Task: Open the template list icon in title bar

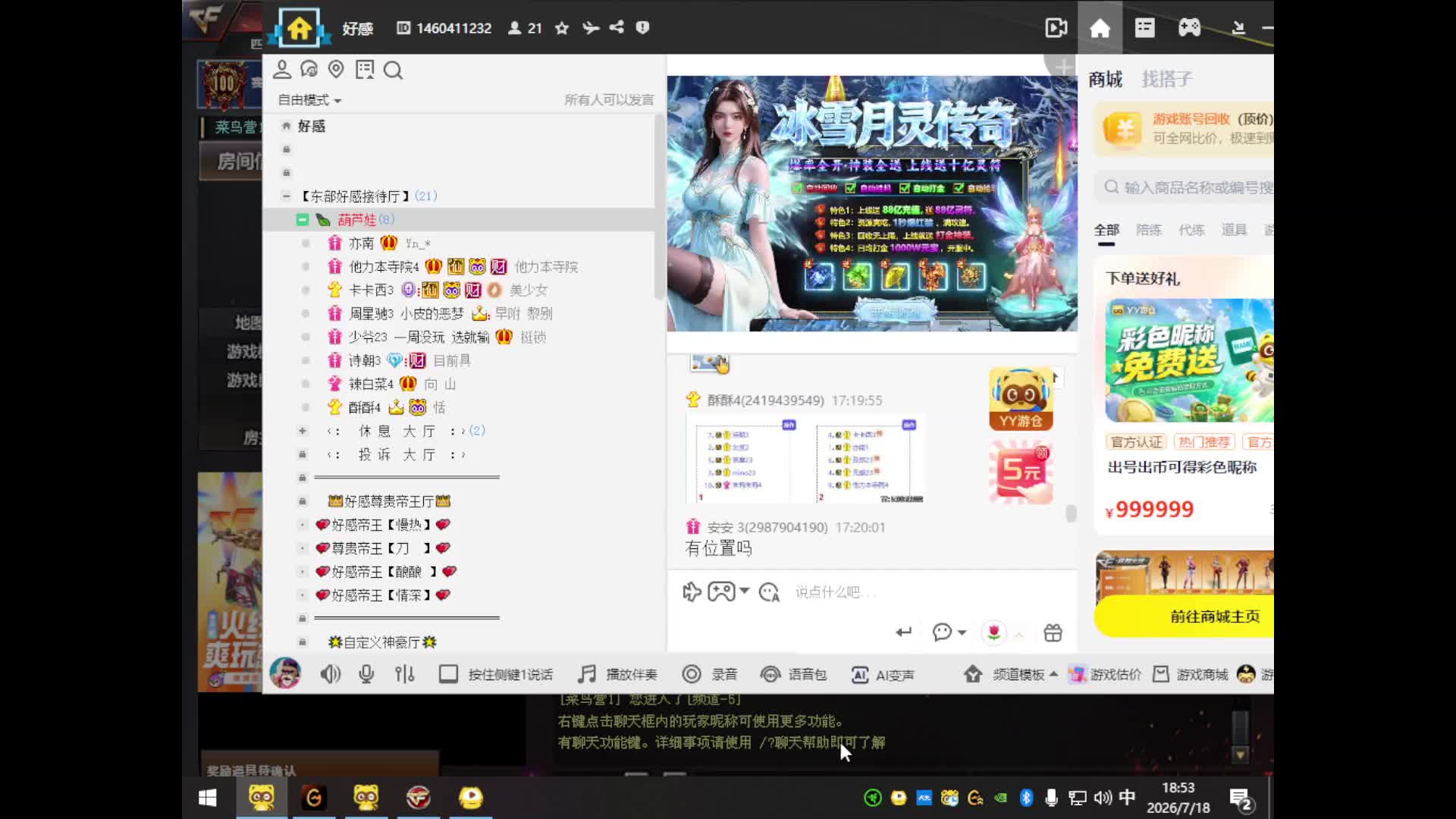Action: click(x=1144, y=28)
